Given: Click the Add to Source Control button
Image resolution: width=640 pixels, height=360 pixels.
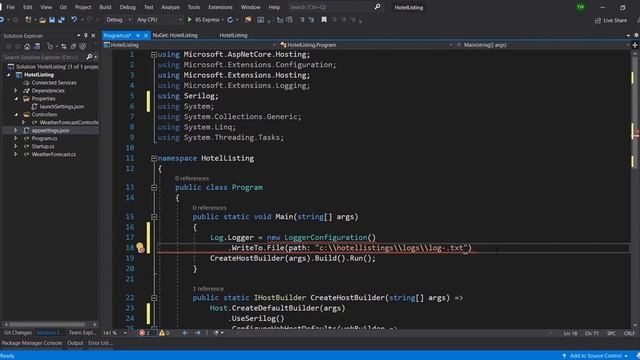Looking at the screenshot, I should click(x=595, y=356).
